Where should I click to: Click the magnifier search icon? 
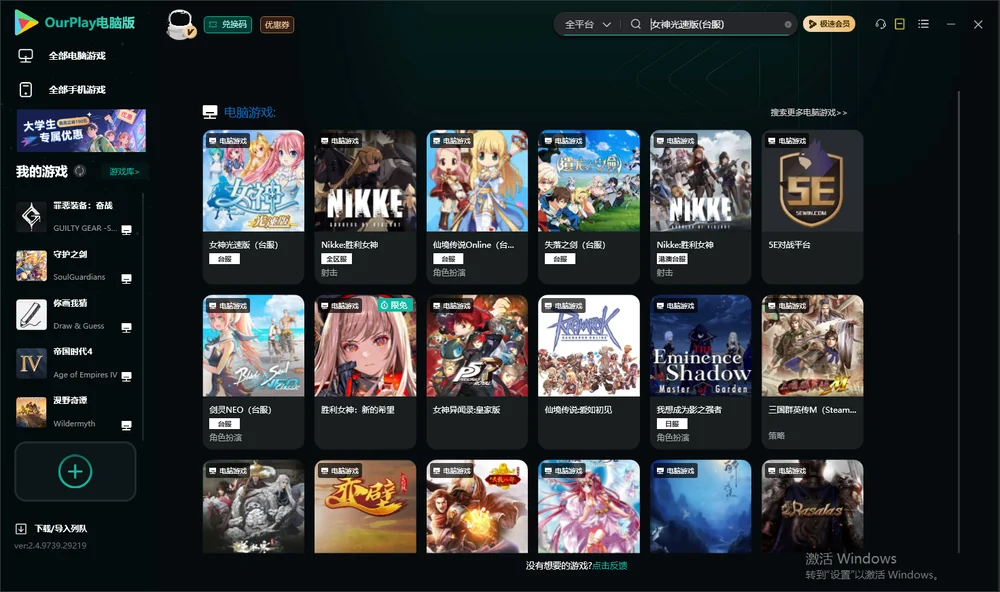[635, 24]
